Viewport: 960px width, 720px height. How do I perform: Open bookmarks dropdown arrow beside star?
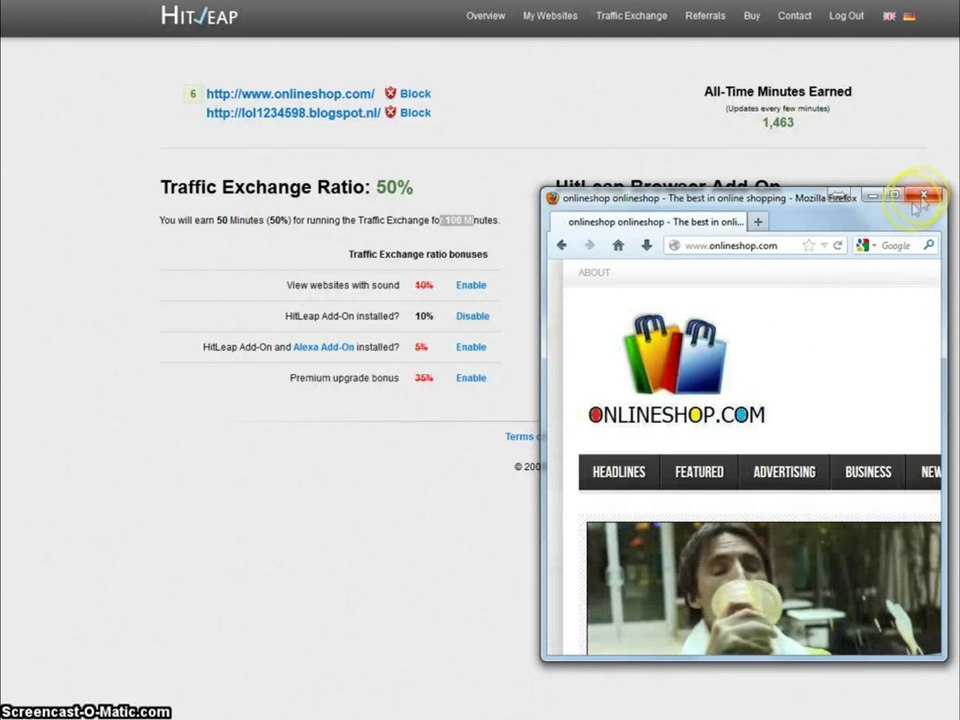point(824,246)
